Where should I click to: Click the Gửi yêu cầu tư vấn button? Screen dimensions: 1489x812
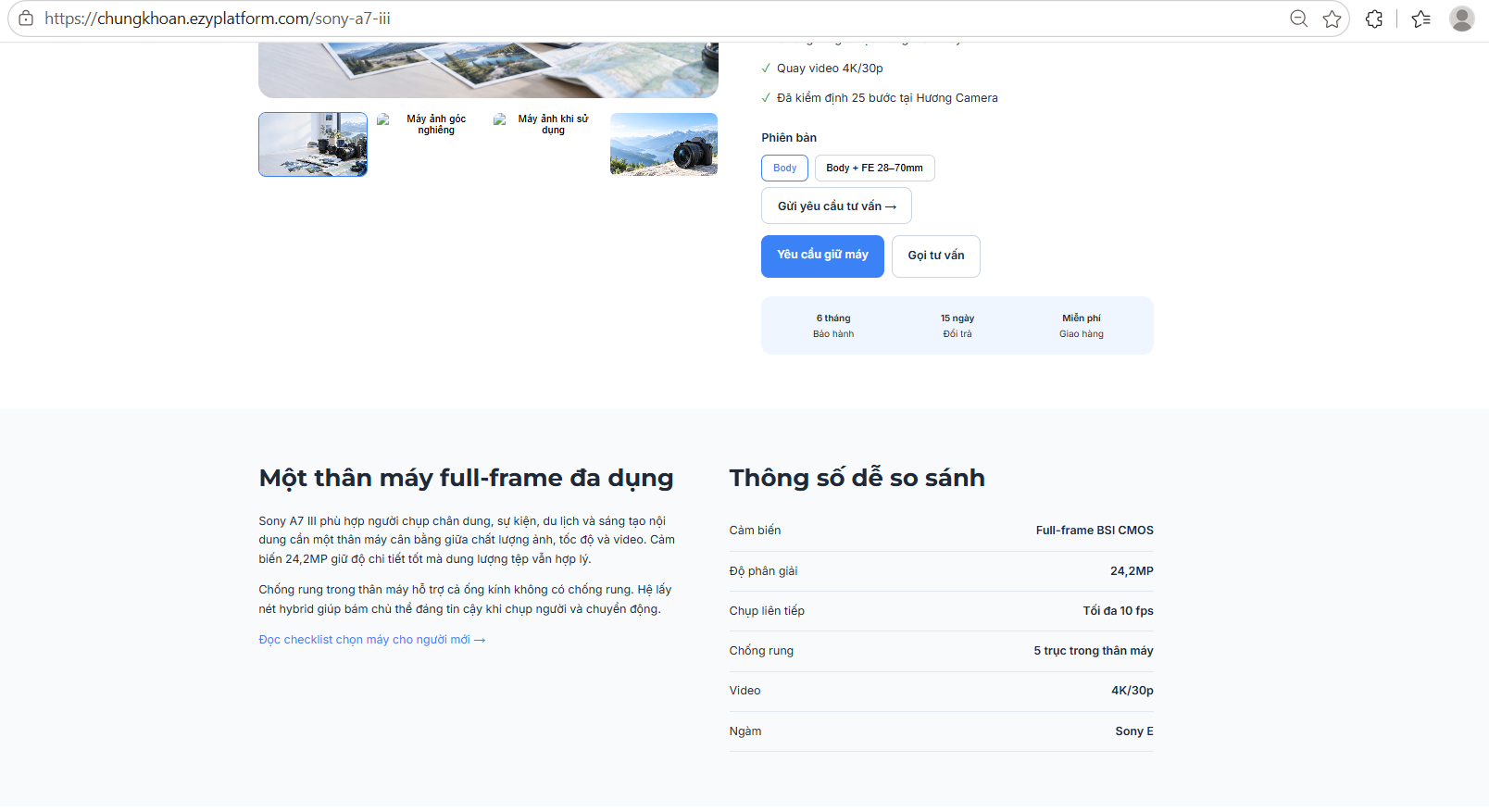pos(836,206)
